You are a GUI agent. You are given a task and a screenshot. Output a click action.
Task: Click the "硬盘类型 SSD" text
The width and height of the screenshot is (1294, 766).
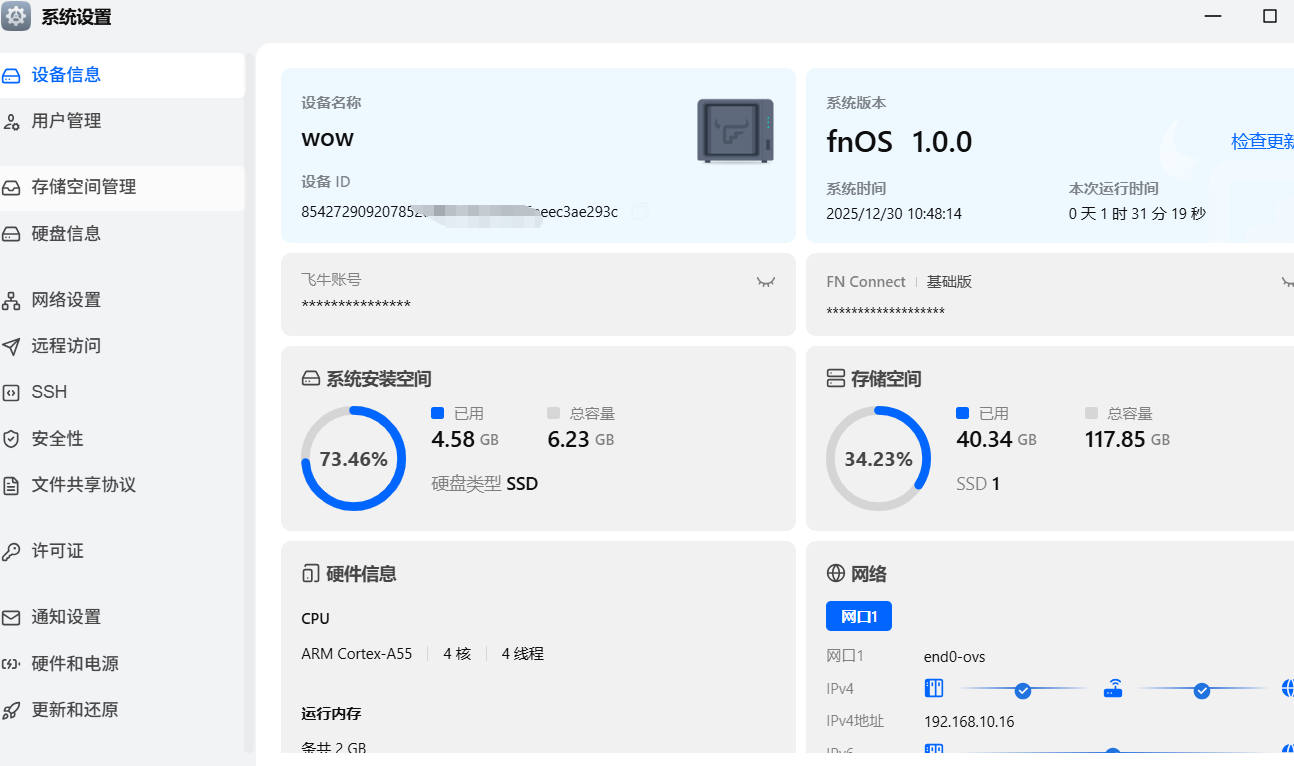[x=485, y=484]
